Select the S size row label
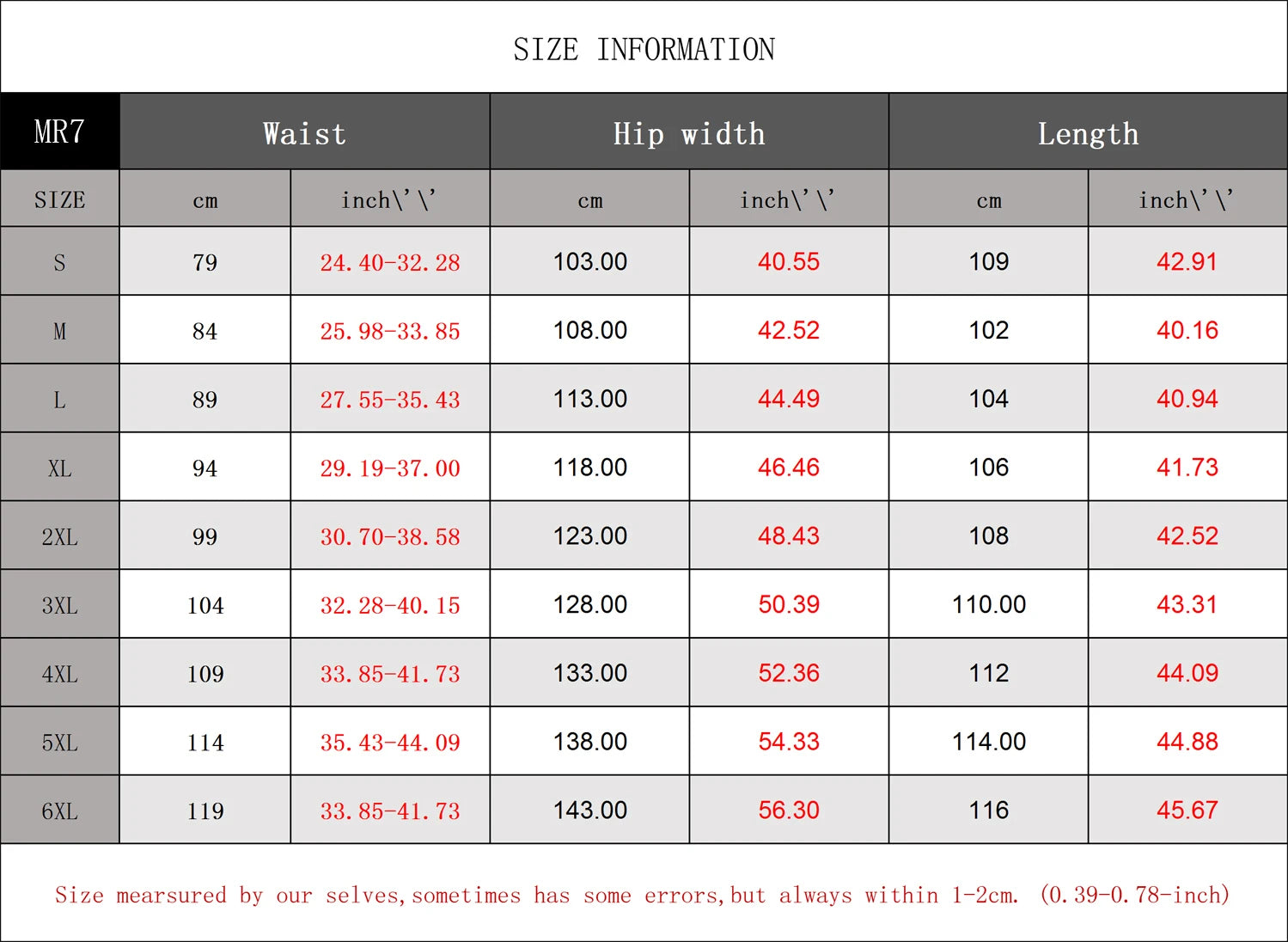The image size is (1288, 942). (59, 262)
